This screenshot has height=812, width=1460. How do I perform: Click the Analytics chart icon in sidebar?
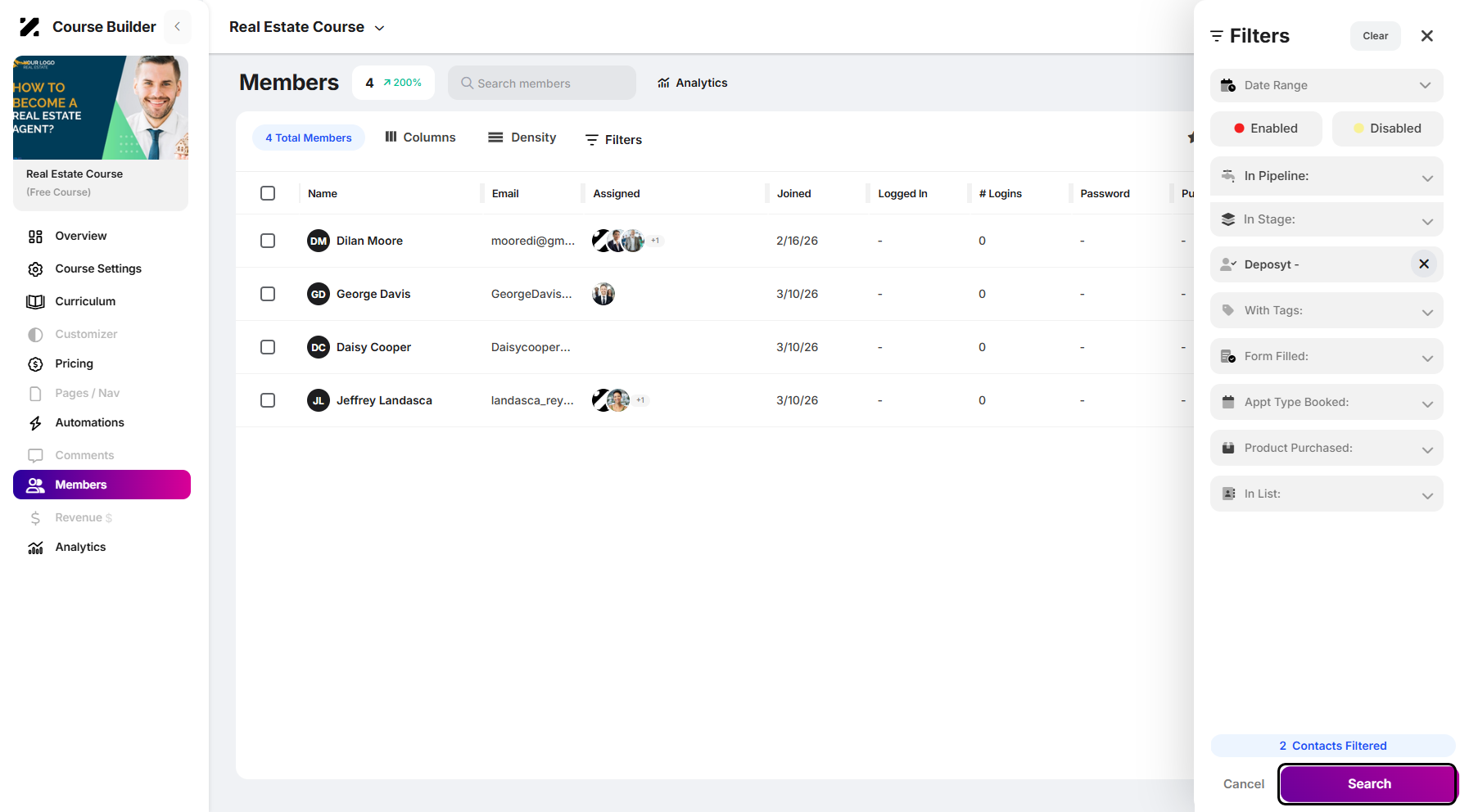coord(35,548)
